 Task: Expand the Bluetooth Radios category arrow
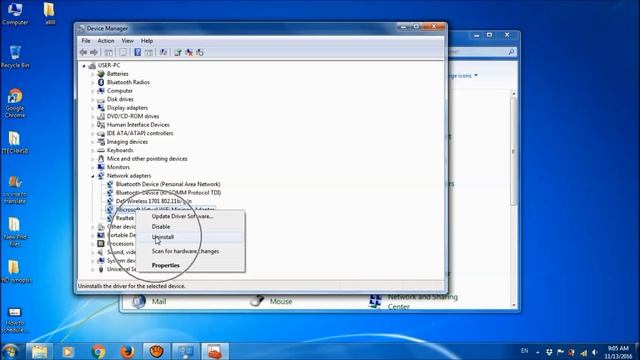[93, 82]
